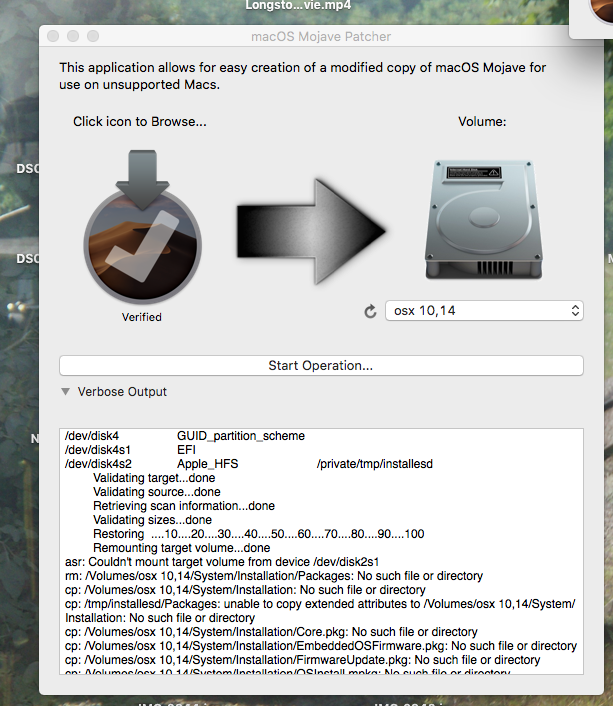Screen dimensions: 613x706
Task: Select the '/dev/disk4s1 EFI' log line
Action: click(130, 450)
